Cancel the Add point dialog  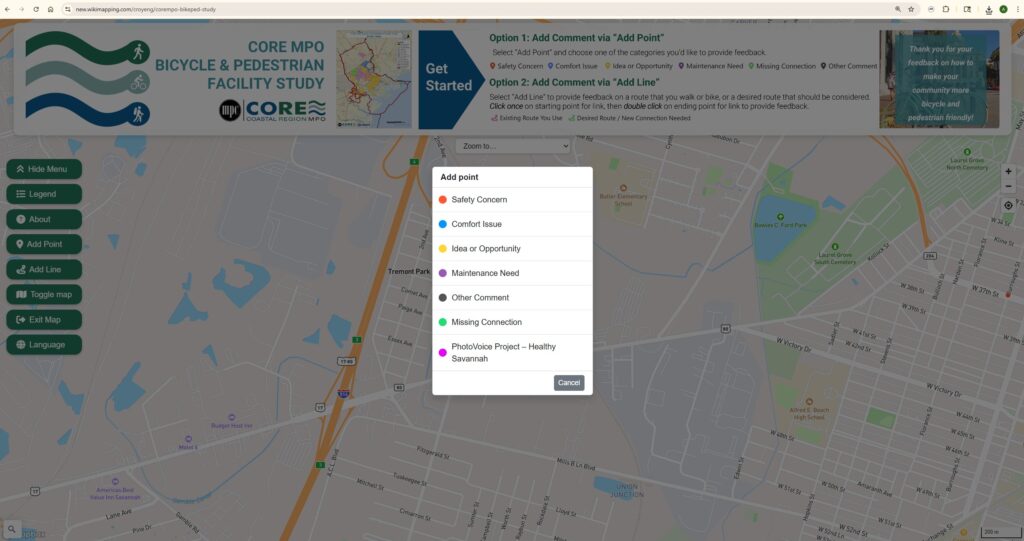[x=569, y=383]
